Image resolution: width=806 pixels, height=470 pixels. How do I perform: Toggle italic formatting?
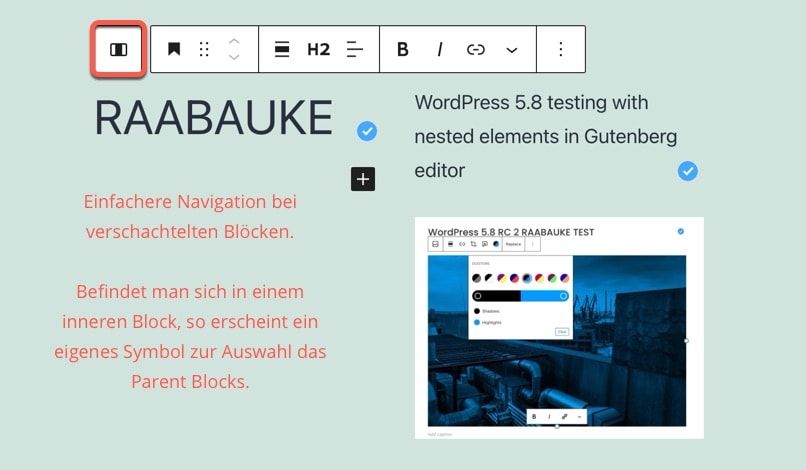[x=439, y=49]
